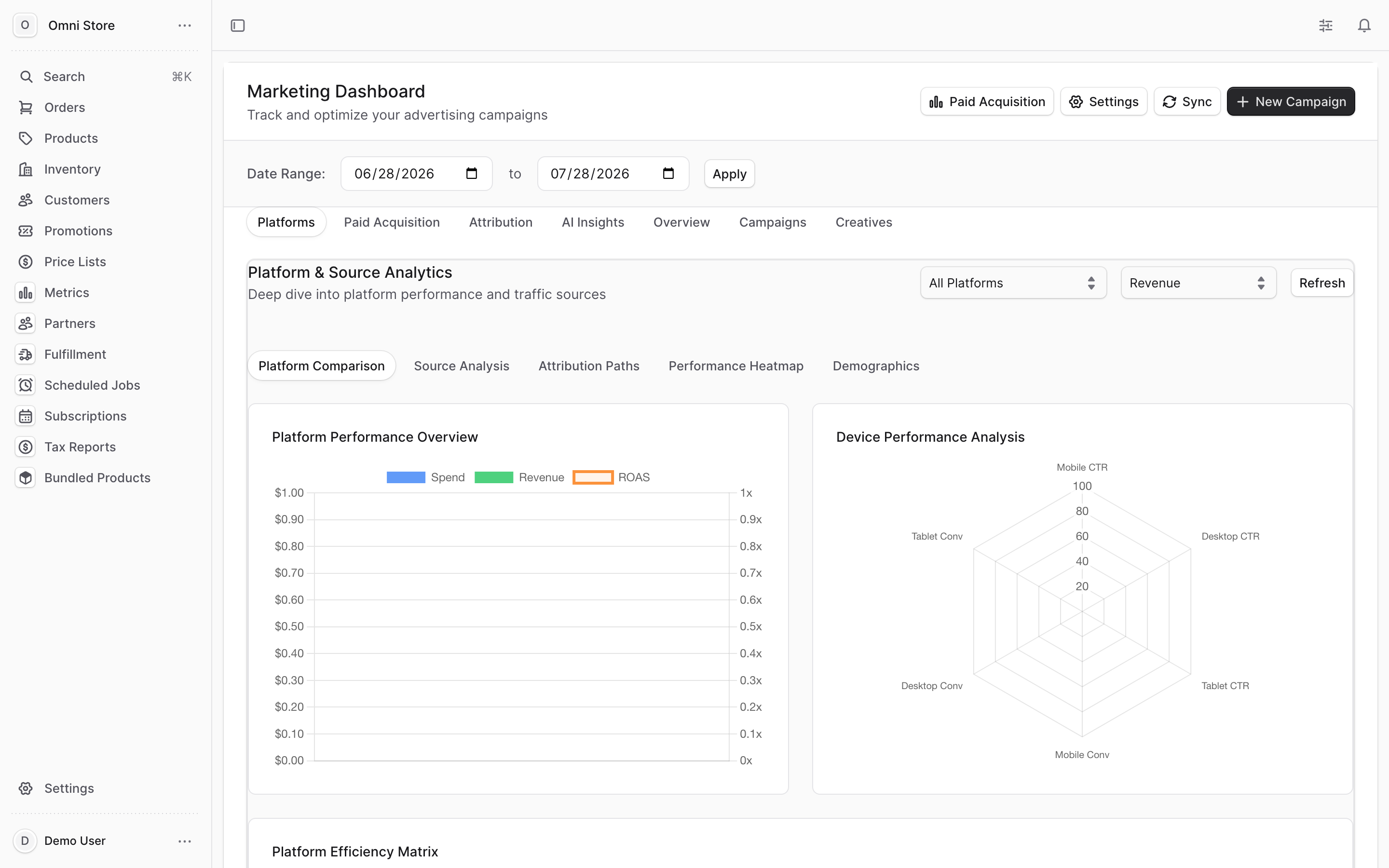Toggle ROAS series in chart legend
Viewport: 1389px width, 868px height.
pos(611,477)
